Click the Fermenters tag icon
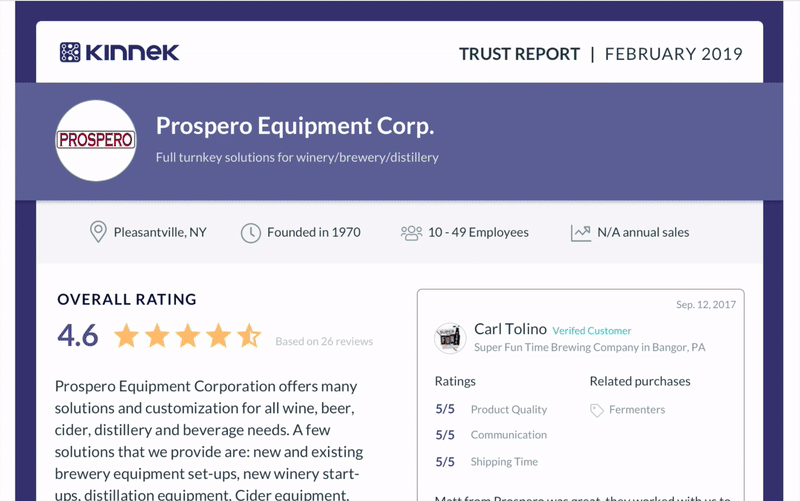This screenshot has height=501, width=800. (596, 410)
